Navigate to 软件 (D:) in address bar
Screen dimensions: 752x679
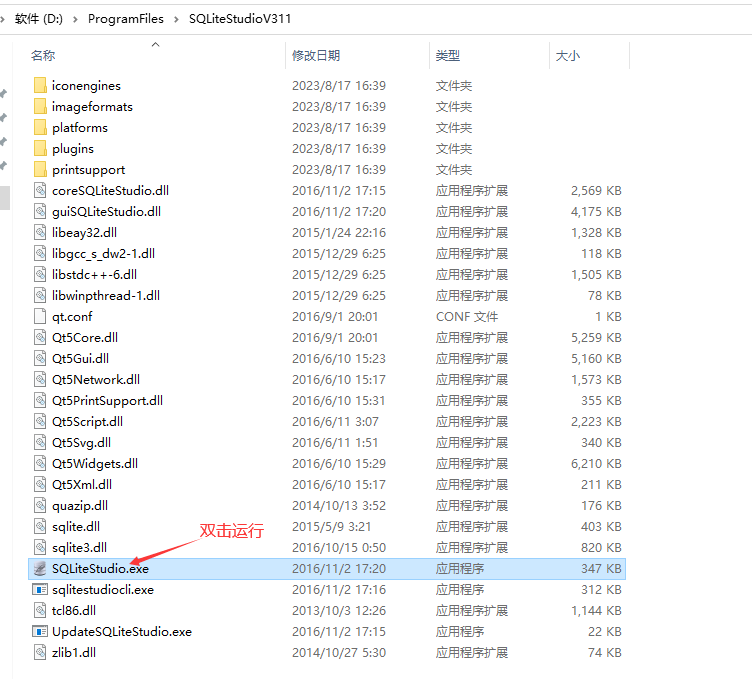pyautogui.click(x=39, y=19)
